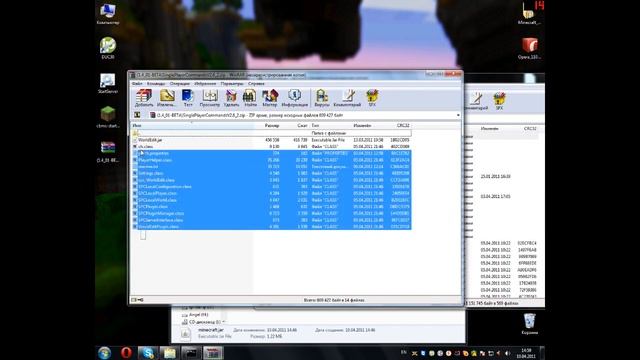Select the SPCLocalConfiguration.class row
This screenshot has height=360, width=640.
point(272,187)
